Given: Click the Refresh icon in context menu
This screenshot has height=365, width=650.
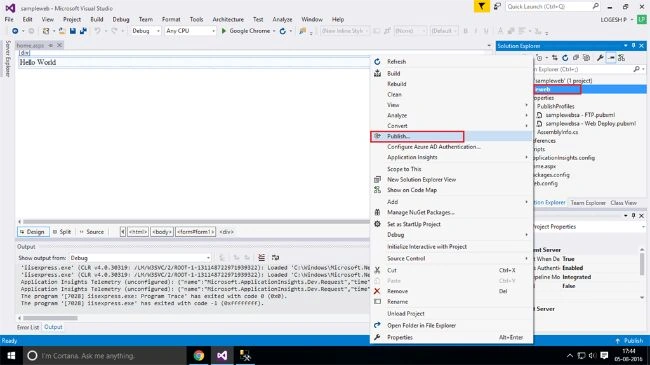Looking at the screenshot, I should (x=377, y=61).
